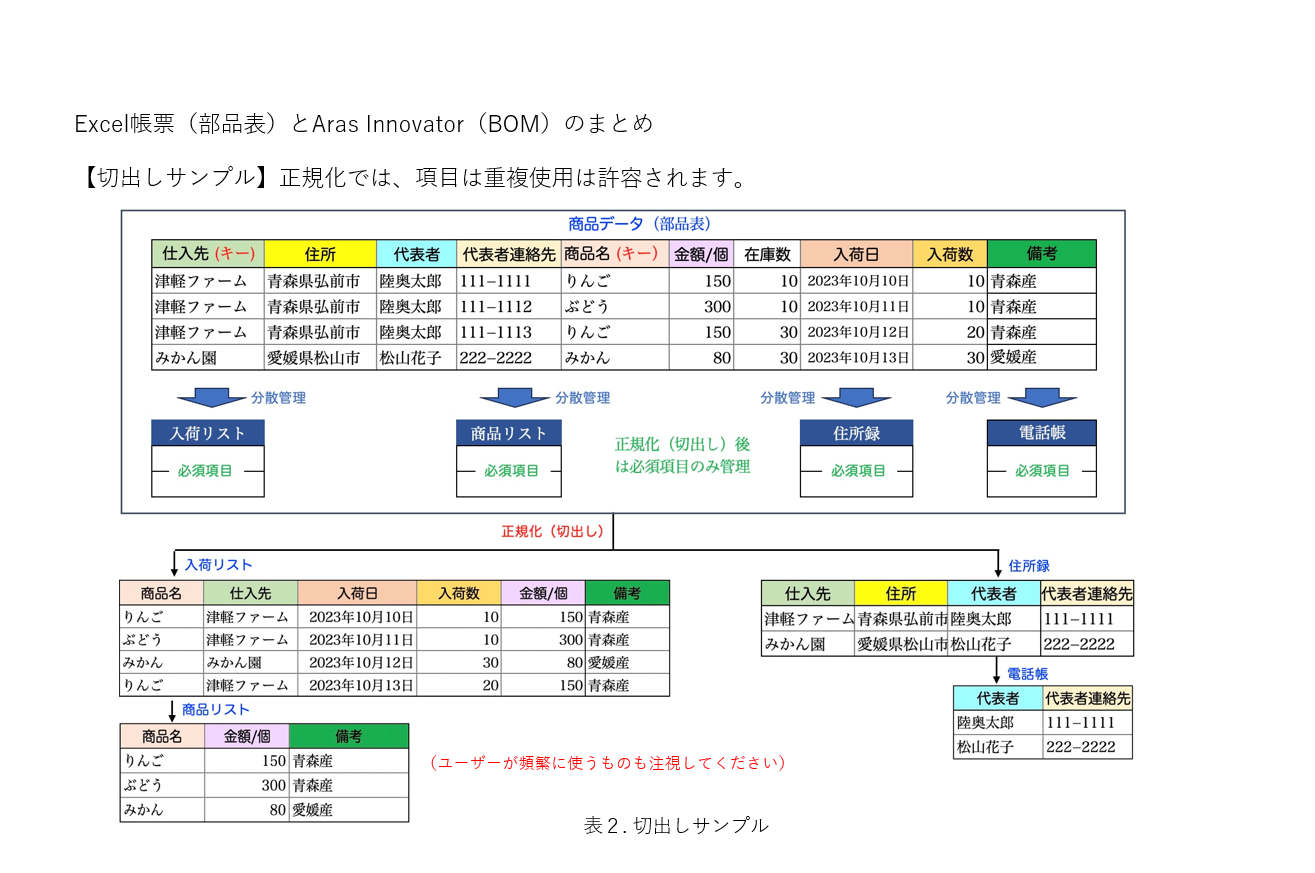The image size is (1315, 873).
Task: Click the phone number cell 111-1112
Action: pos(508,306)
